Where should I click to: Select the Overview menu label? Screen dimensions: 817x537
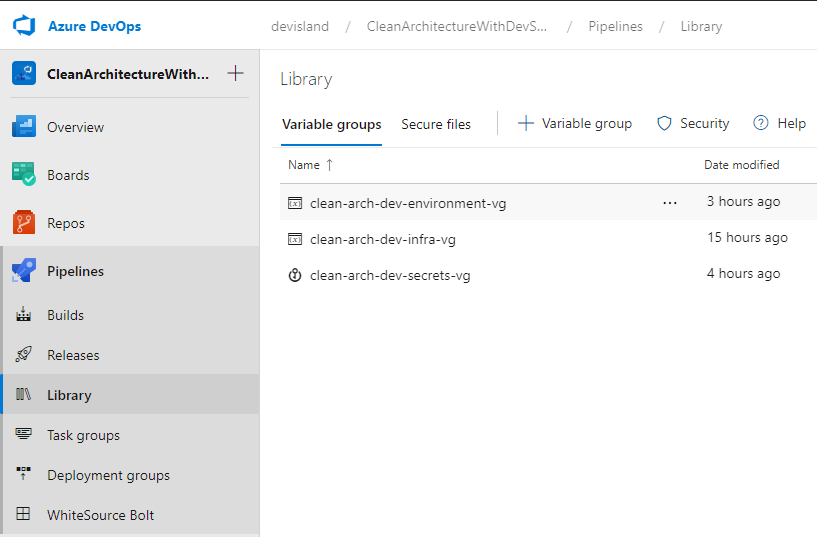click(x=76, y=127)
